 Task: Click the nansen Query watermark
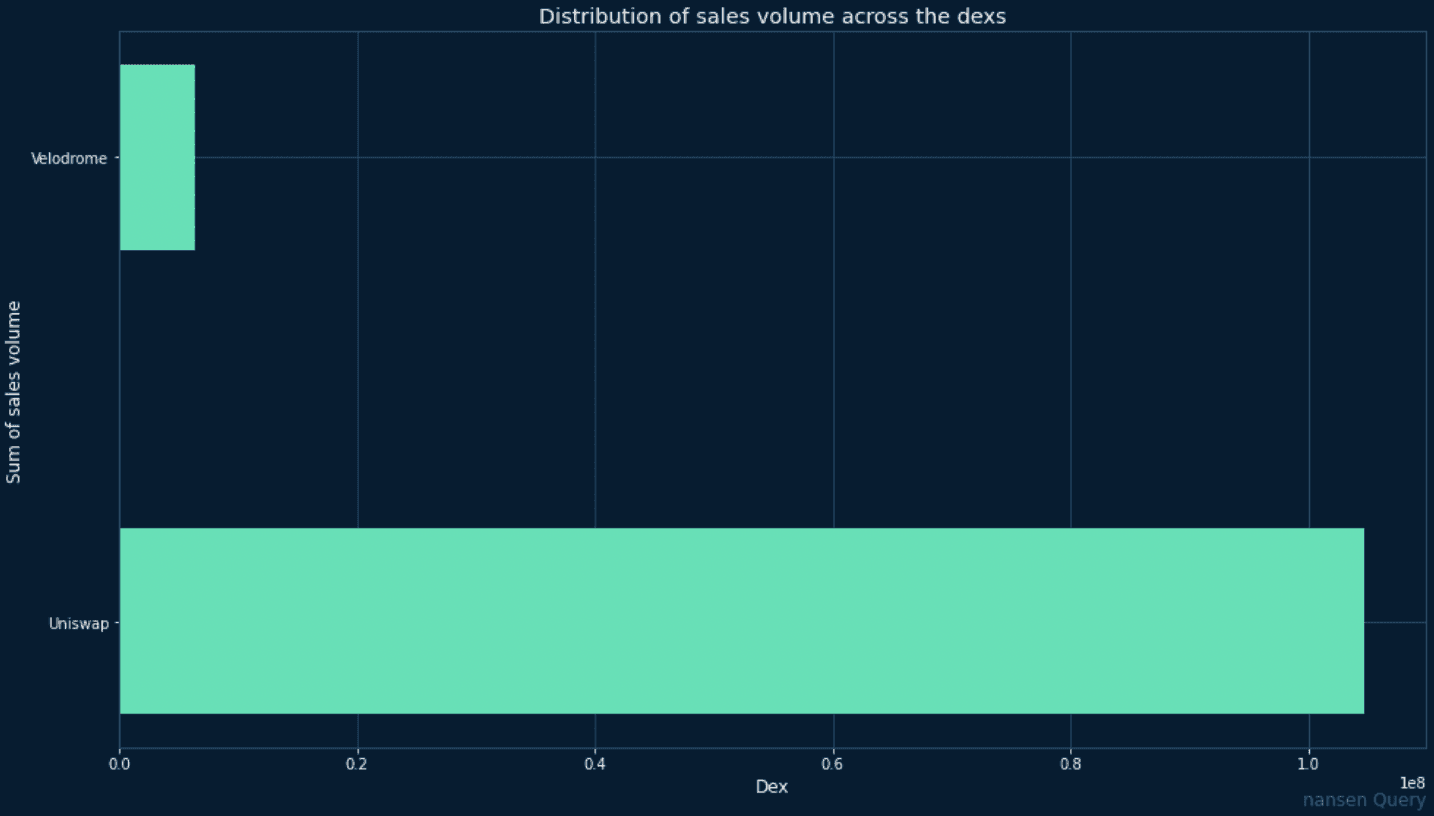click(x=1363, y=799)
